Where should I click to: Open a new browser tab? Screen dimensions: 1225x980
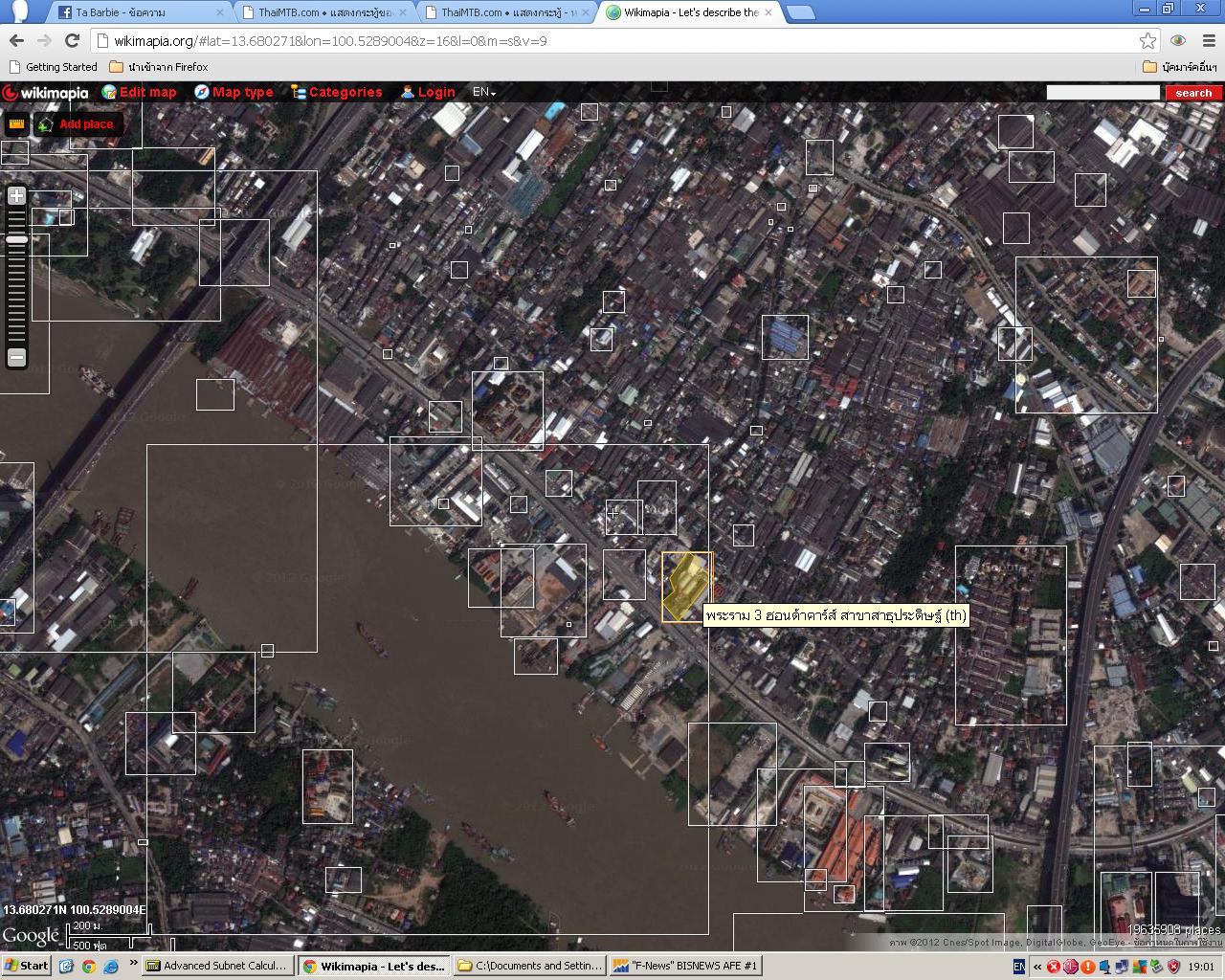click(x=801, y=12)
